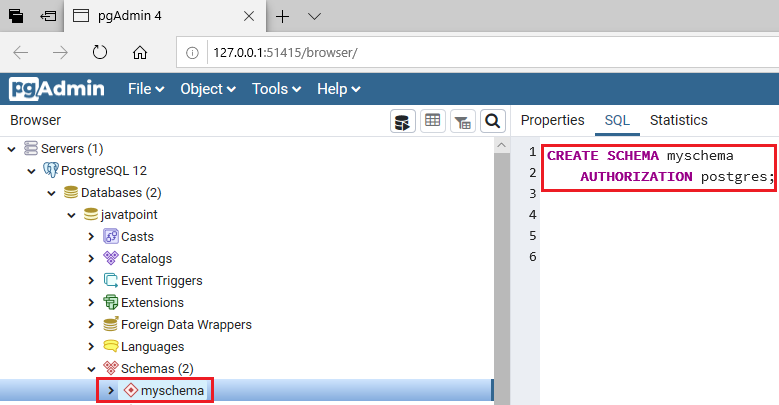Viewport: 779px width, 405px height.
Task: Click the pgAdmin logo
Action: tap(57, 89)
